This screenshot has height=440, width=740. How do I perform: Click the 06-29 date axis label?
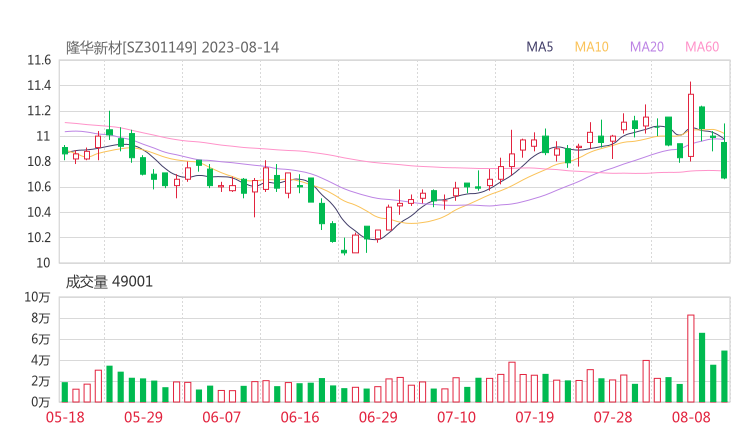click(378, 417)
